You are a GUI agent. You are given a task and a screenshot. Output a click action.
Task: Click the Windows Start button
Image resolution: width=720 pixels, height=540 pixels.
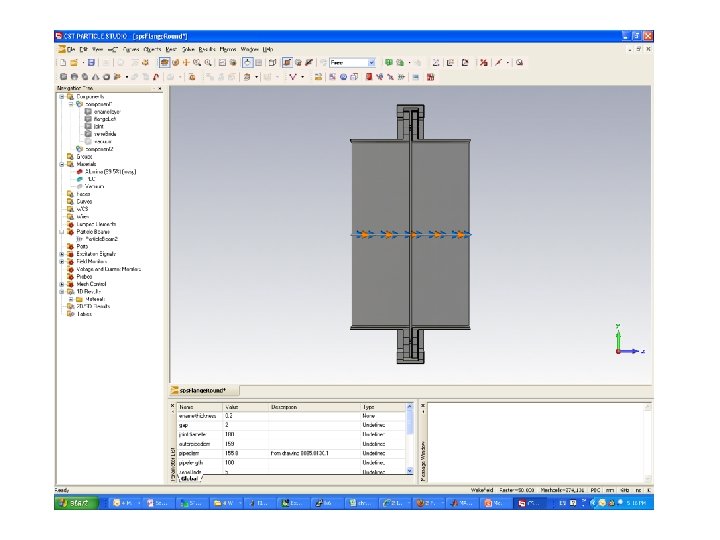[77, 503]
